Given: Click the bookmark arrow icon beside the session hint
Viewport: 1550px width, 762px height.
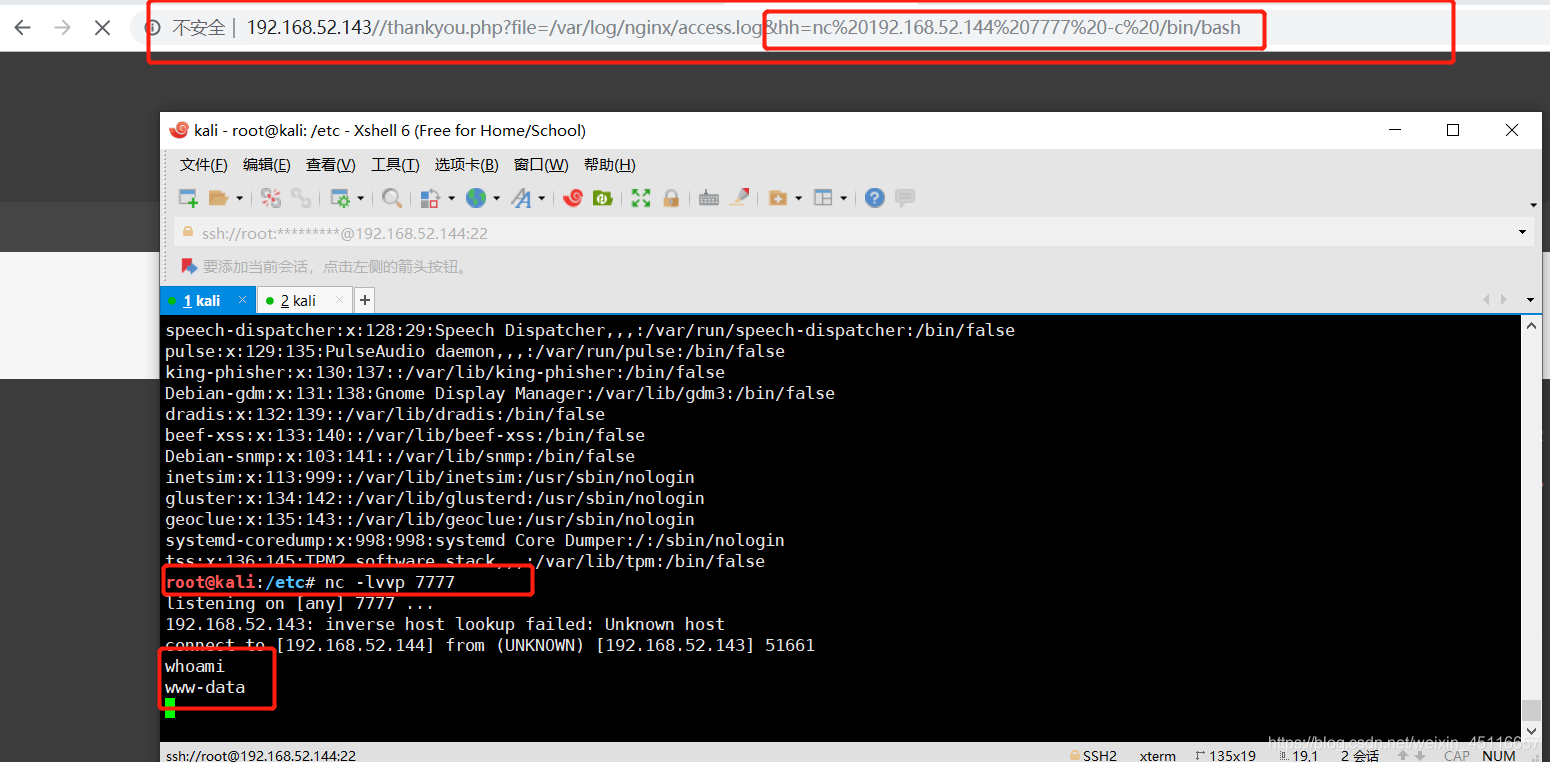Looking at the screenshot, I should [x=188, y=266].
